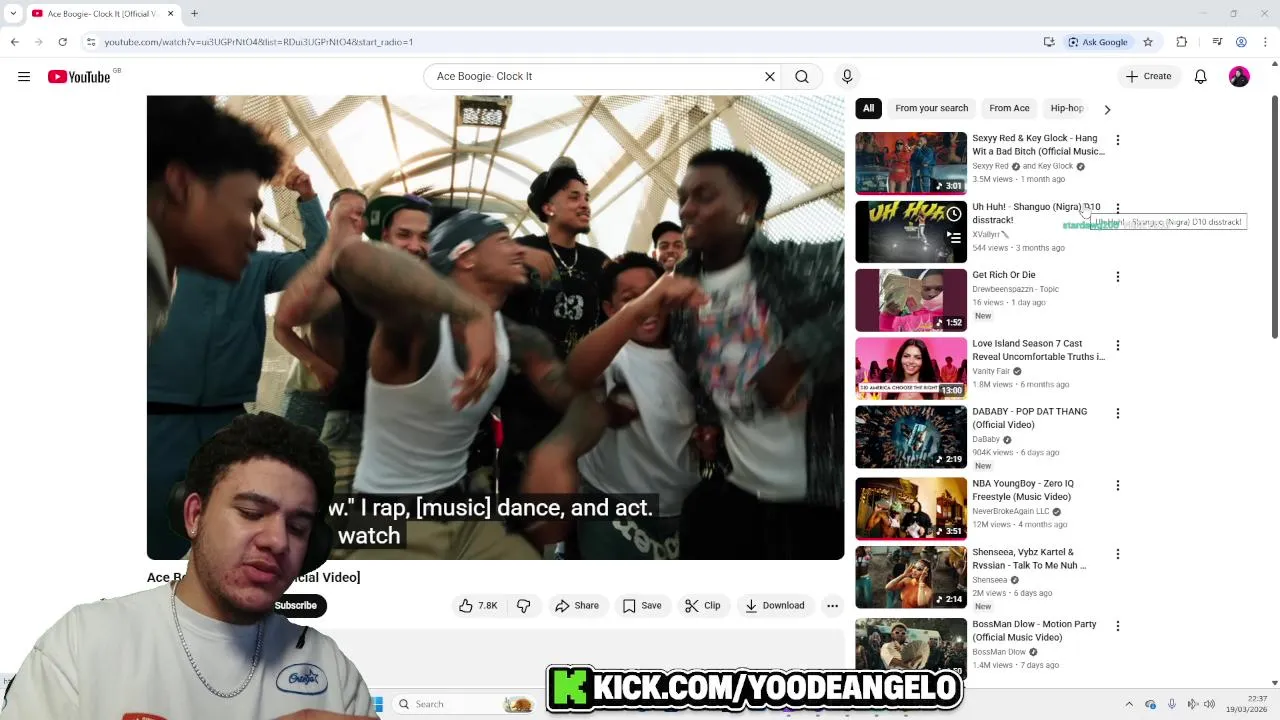The image size is (1280, 720).
Task: Open Sexyy Red & Key Glock thumbnail
Action: [911, 163]
